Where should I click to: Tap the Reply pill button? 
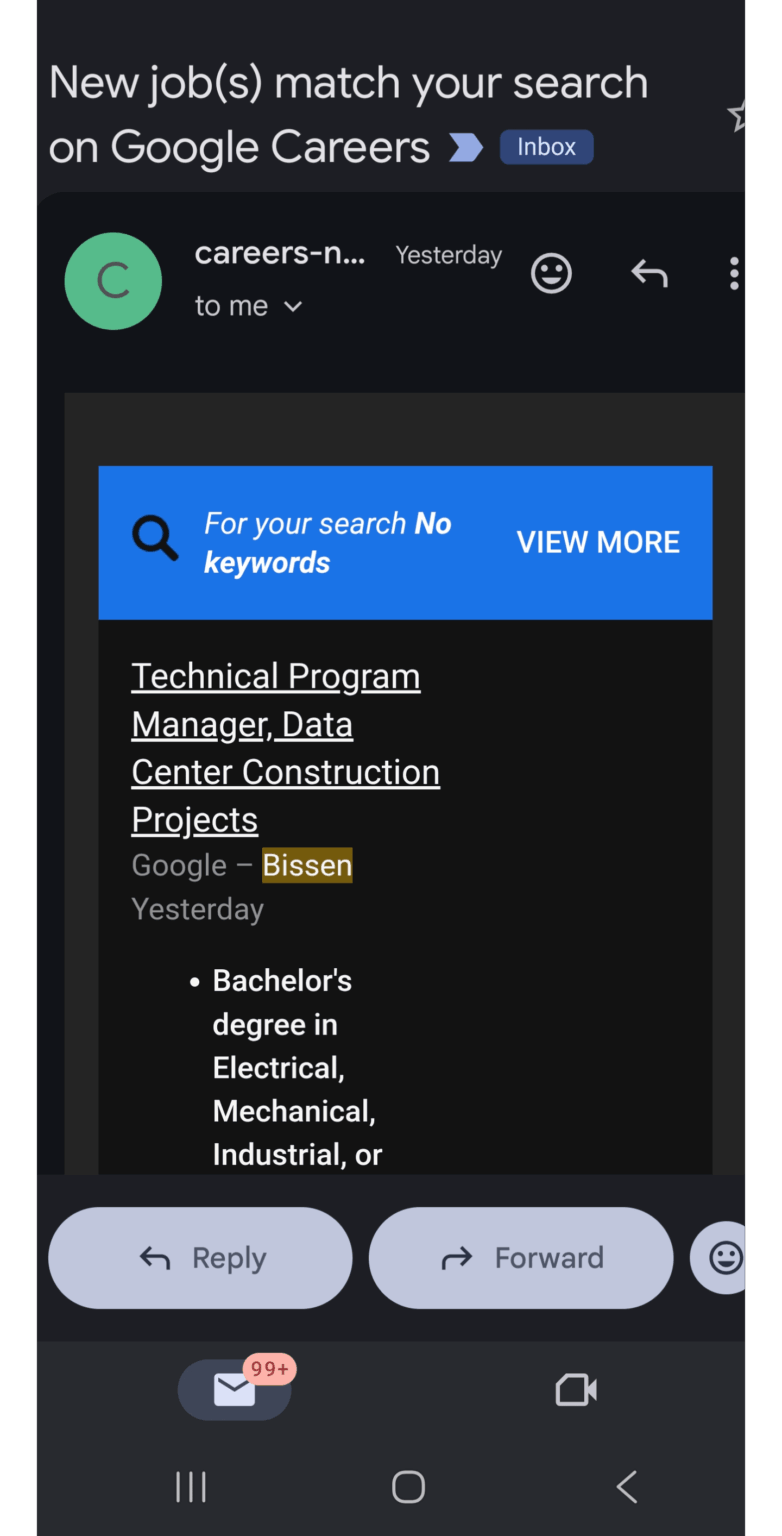point(200,1257)
